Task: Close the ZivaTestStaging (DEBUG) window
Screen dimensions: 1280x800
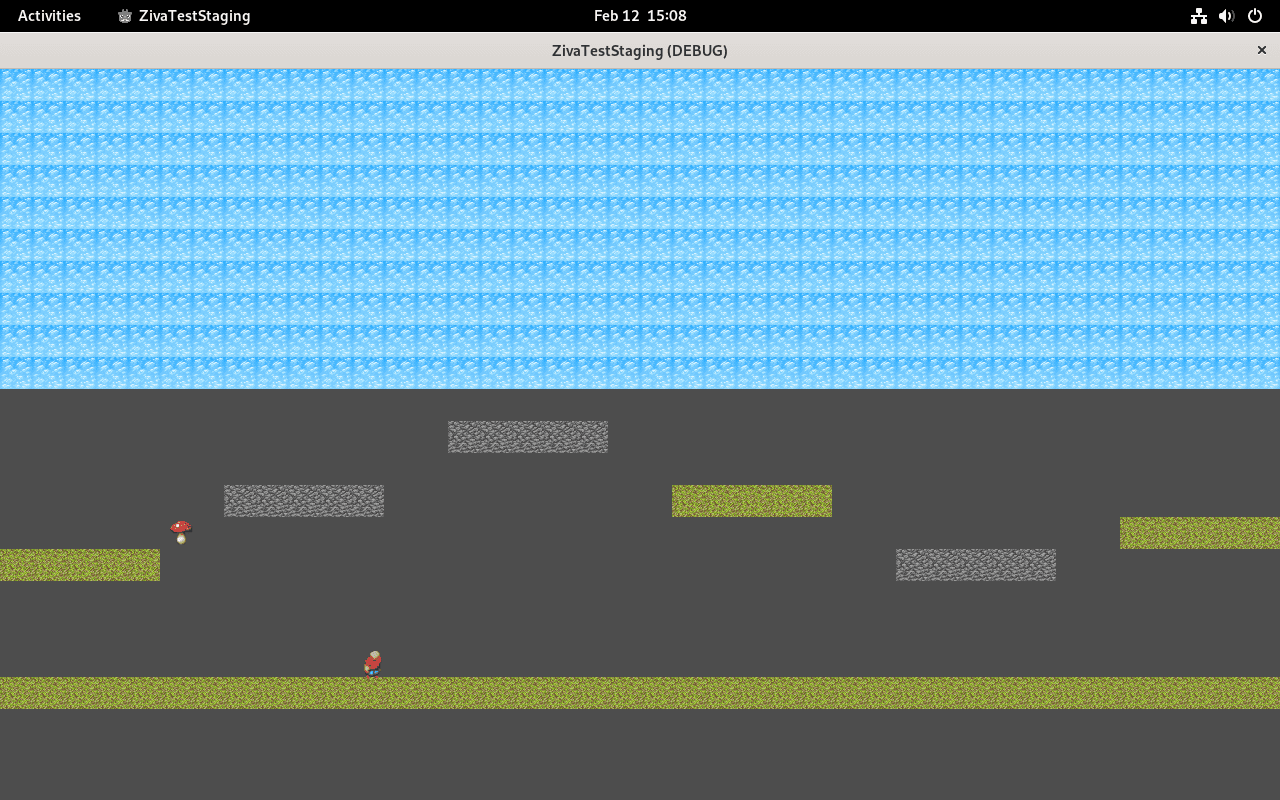Action: click(x=1261, y=49)
